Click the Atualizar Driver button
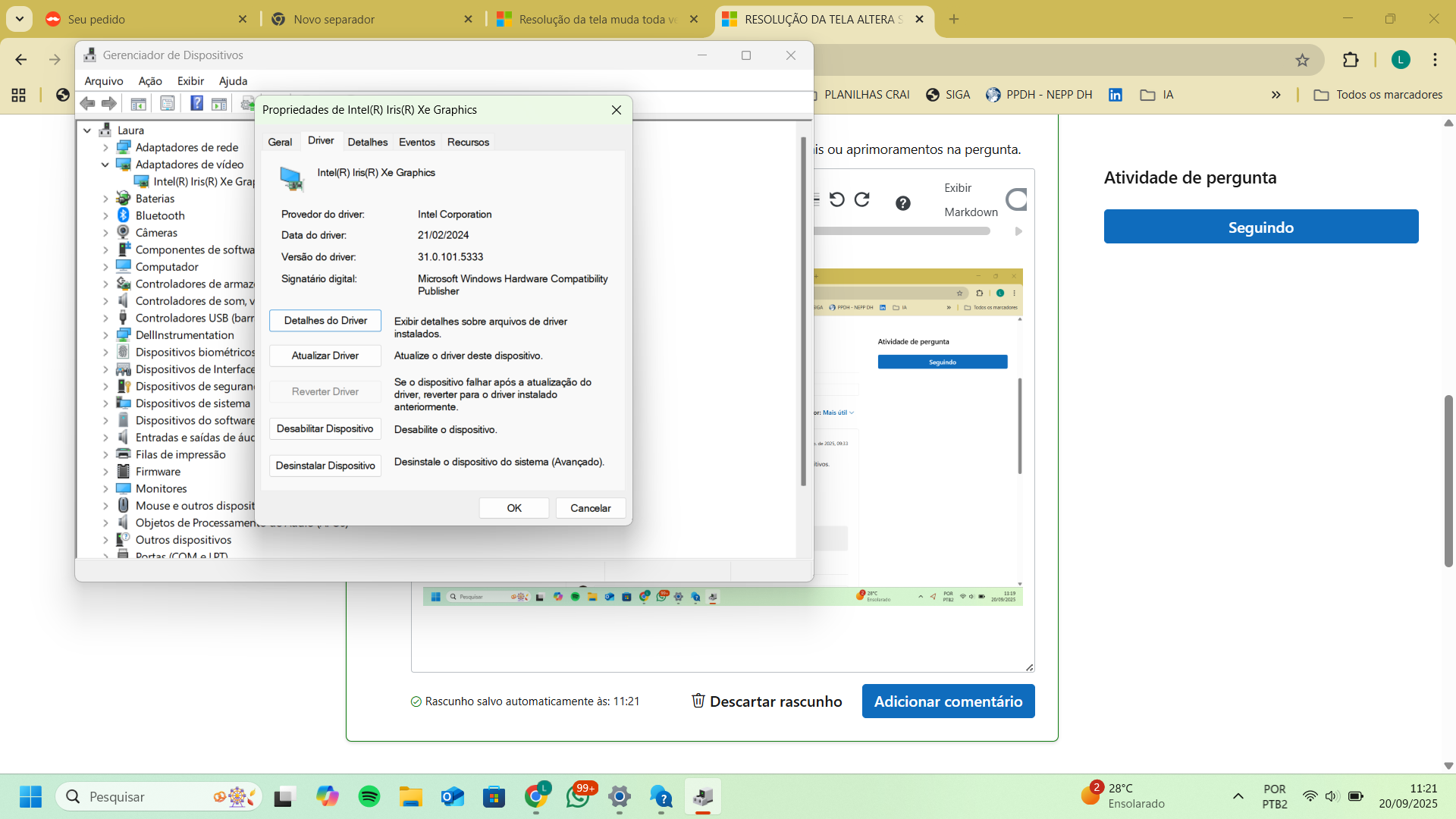 tap(325, 356)
